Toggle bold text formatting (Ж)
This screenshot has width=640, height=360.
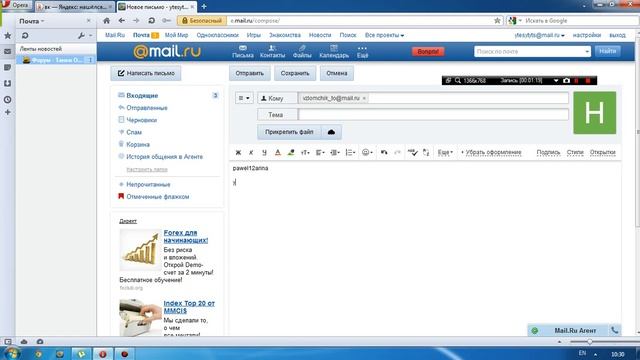tap(238, 153)
